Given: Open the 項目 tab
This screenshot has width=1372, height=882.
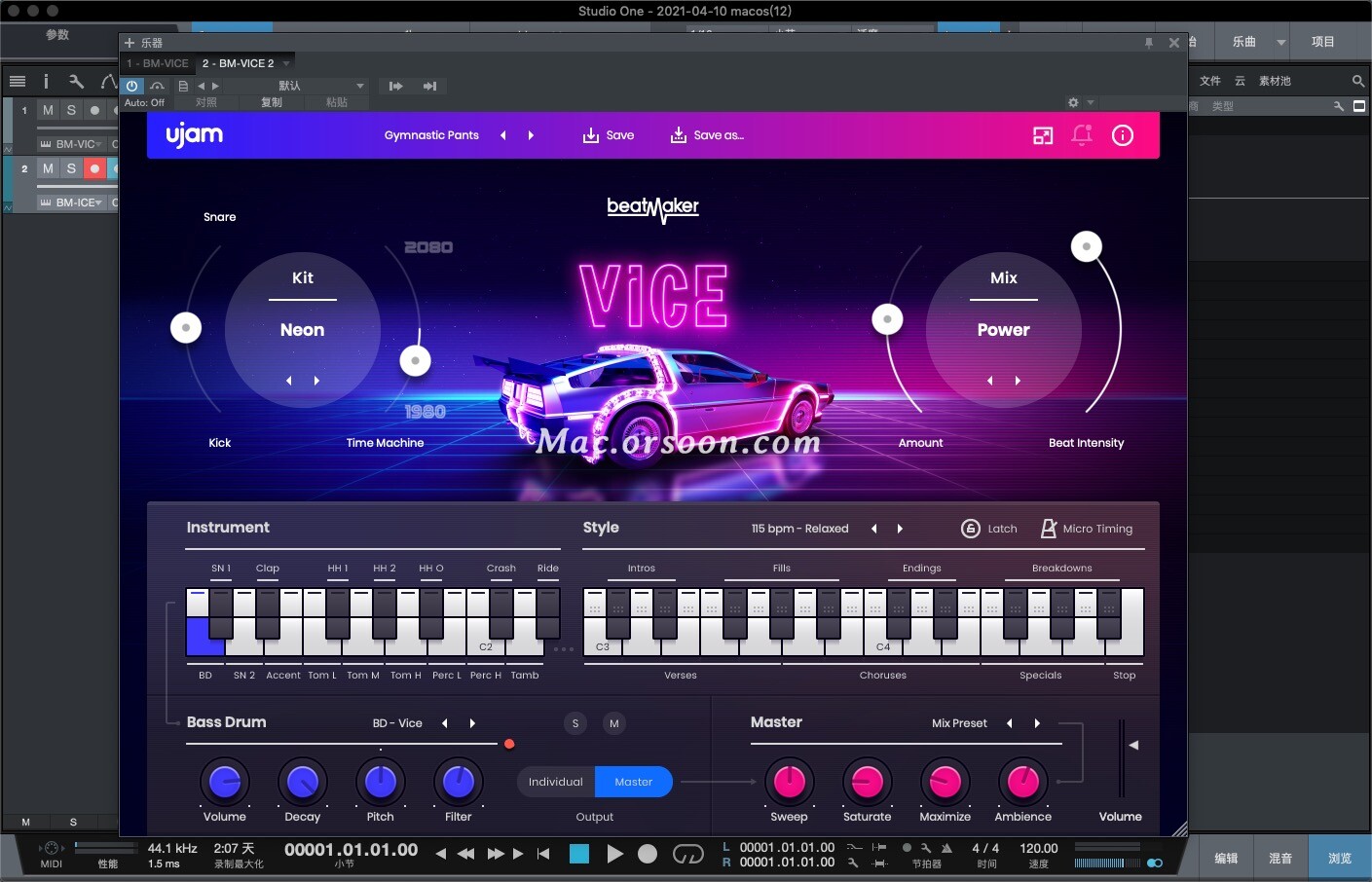Looking at the screenshot, I should tap(1322, 42).
